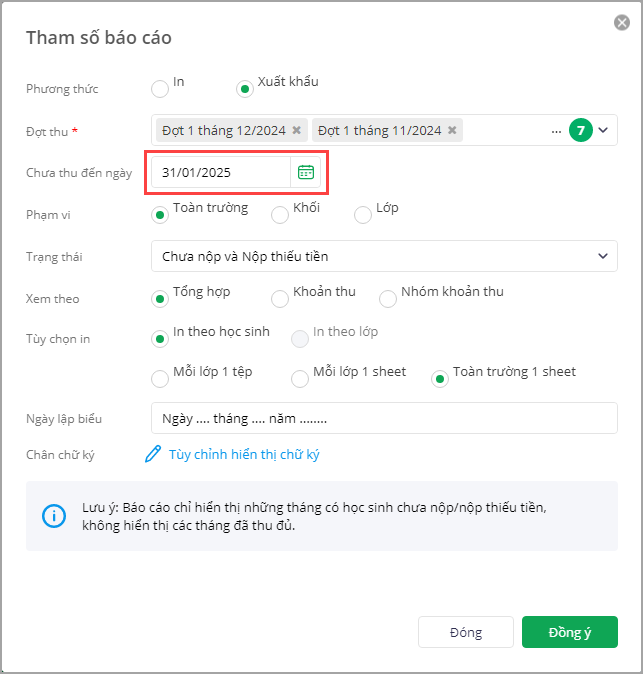Open Tùy chỉnh hiển thị chữ ký link
Viewport: 643px width, 674px height.
click(244, 454)
